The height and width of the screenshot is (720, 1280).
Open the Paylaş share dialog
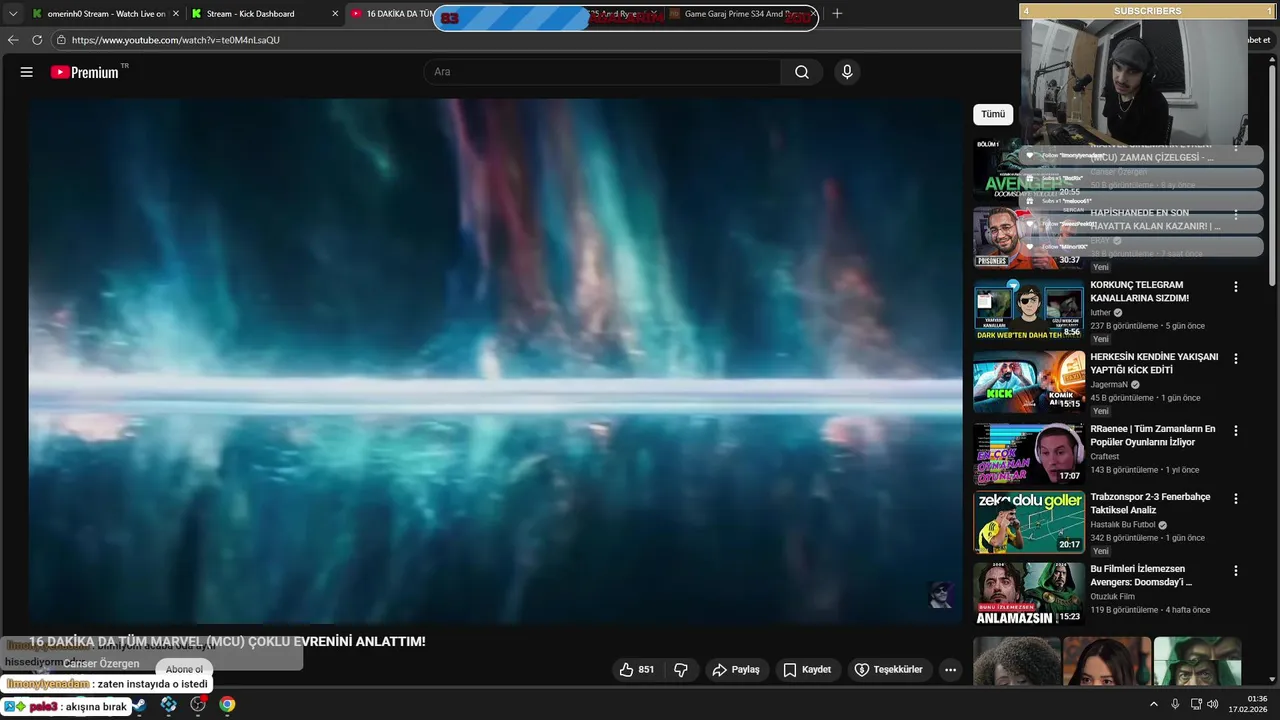[736, 670]
